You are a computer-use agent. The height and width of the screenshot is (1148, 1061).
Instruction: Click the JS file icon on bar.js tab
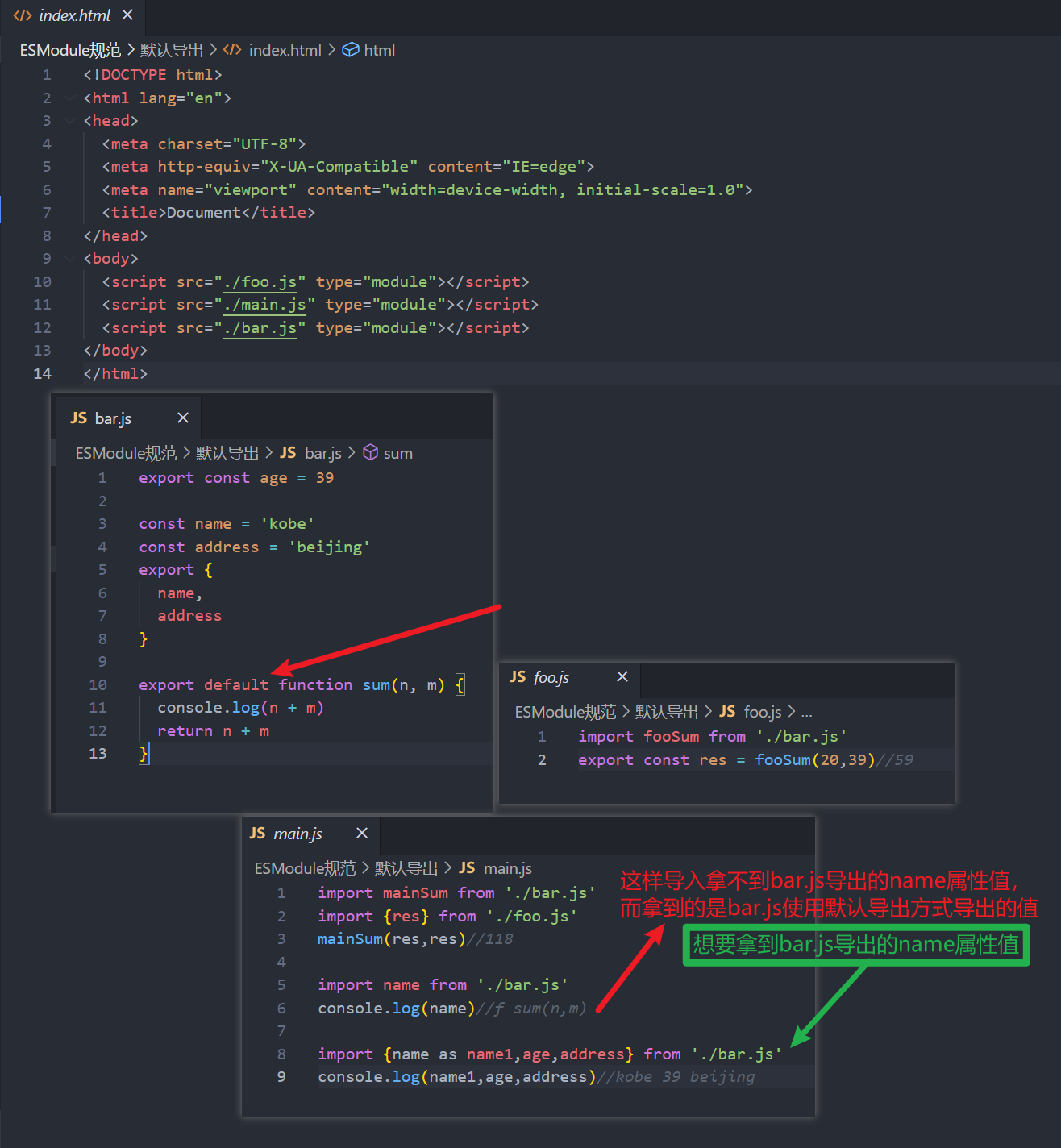[x=78, y=418]
